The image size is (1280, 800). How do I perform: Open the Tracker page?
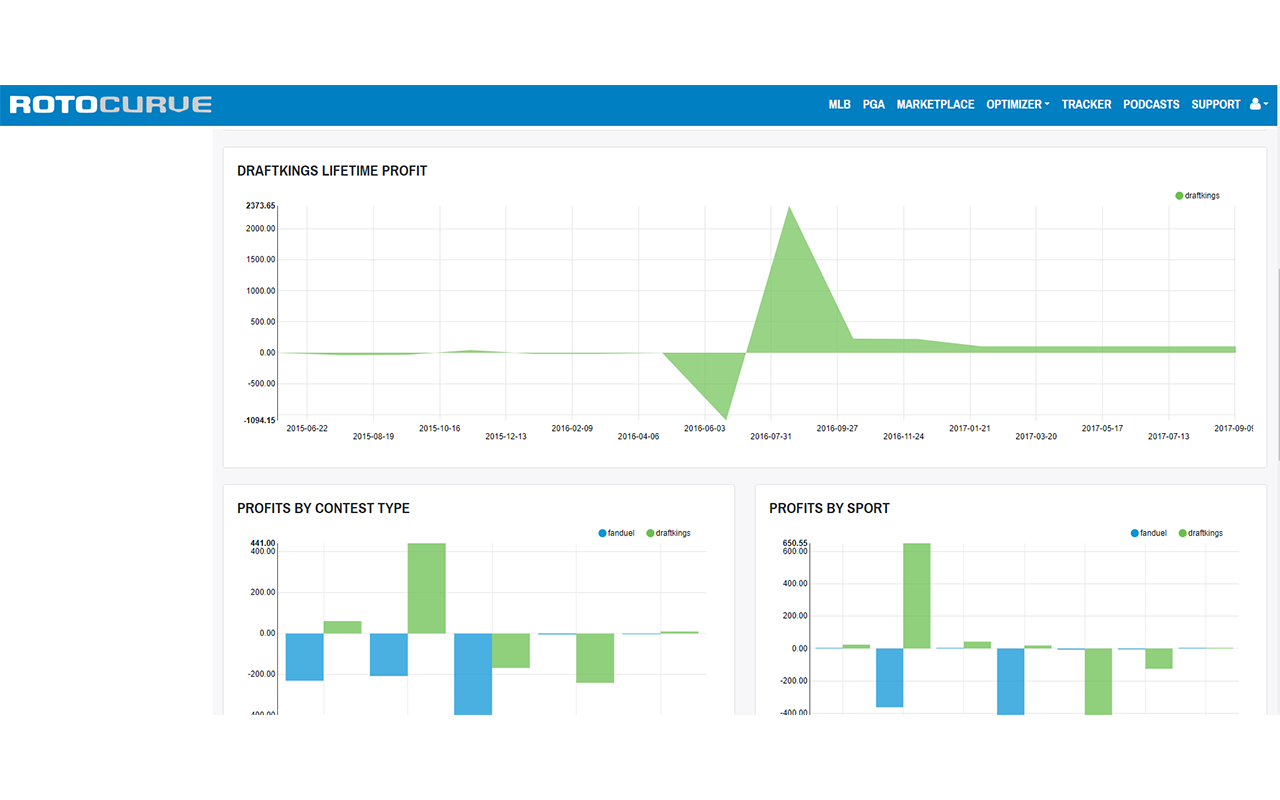1086,104
